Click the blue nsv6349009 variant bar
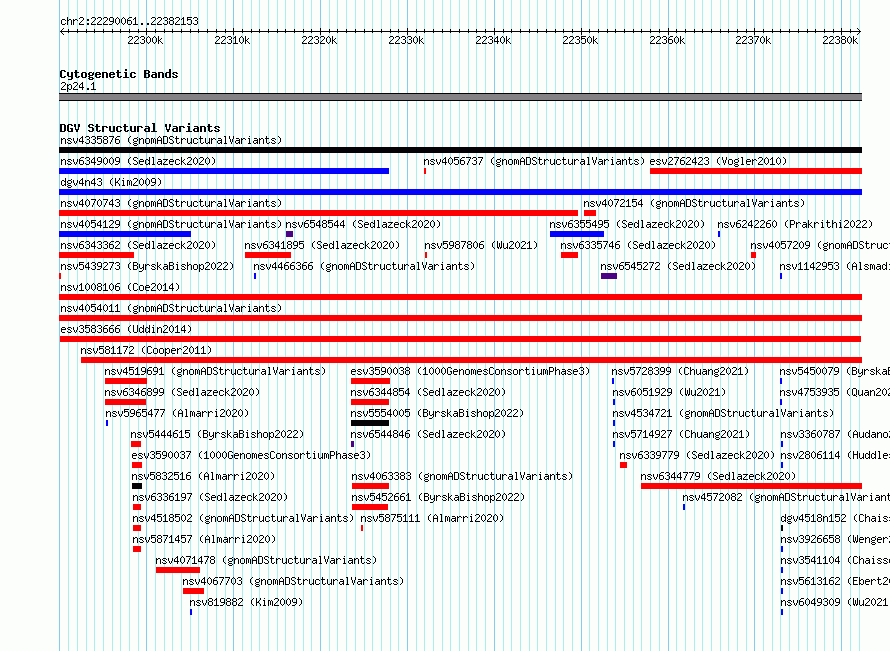The width and height of the screenshot is (890, 651). click(224, 171)
